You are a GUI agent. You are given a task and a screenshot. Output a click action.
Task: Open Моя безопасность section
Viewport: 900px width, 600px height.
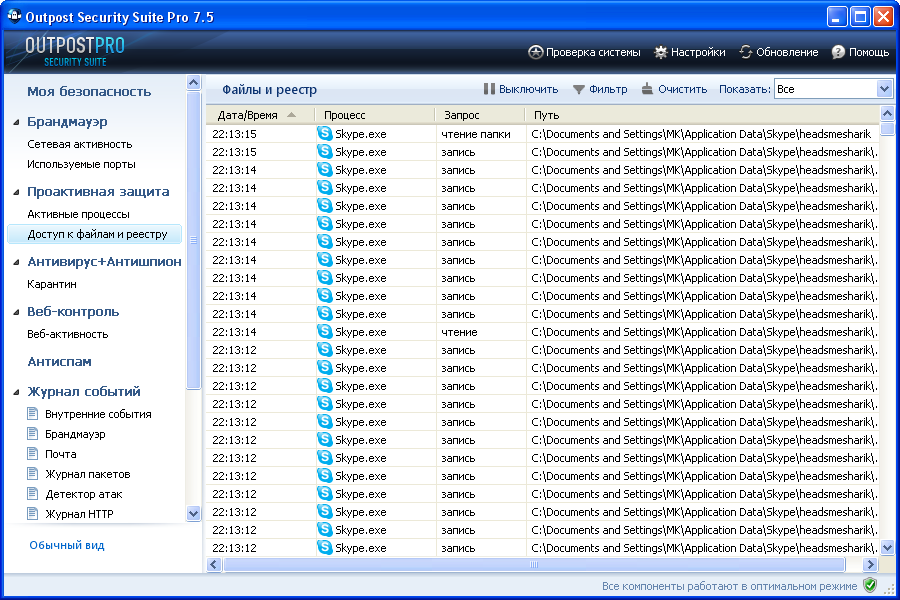coord(89,92)
